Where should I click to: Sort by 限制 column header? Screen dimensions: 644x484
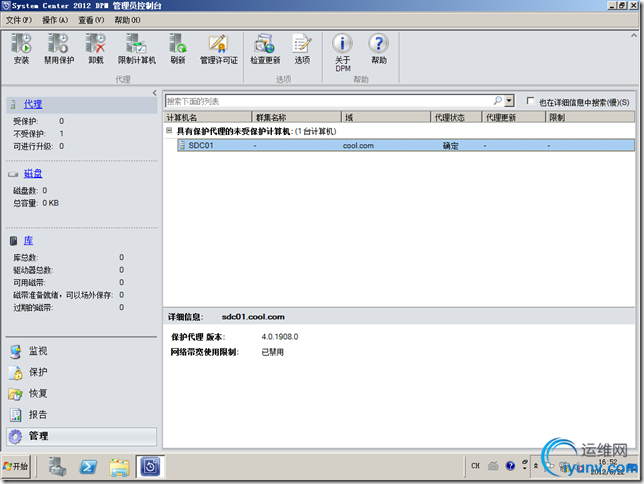[590, 118]
